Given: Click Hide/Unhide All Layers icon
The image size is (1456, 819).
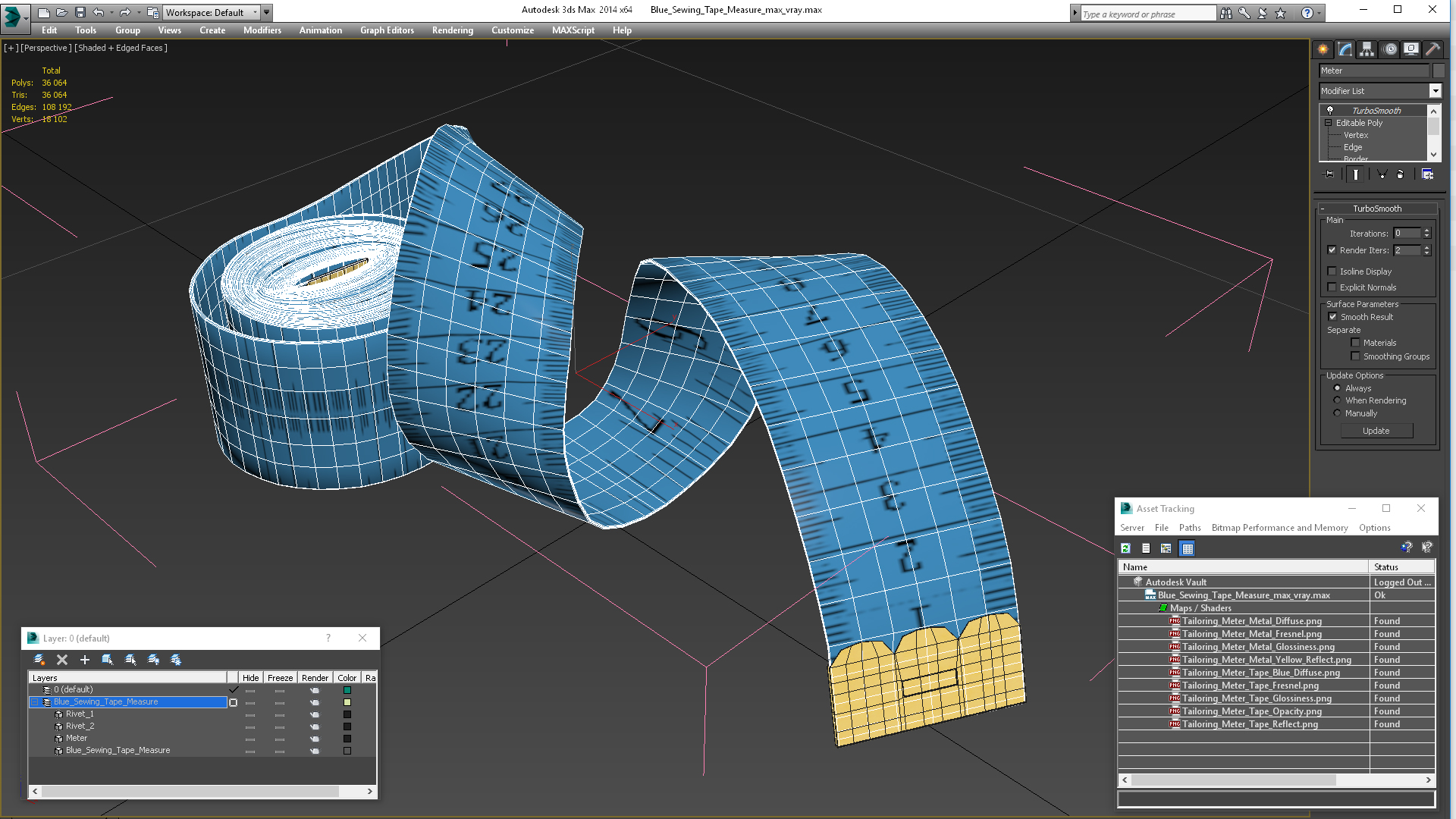Looking at the screenshot, I should pyautogui.click(x=153, y=660).
